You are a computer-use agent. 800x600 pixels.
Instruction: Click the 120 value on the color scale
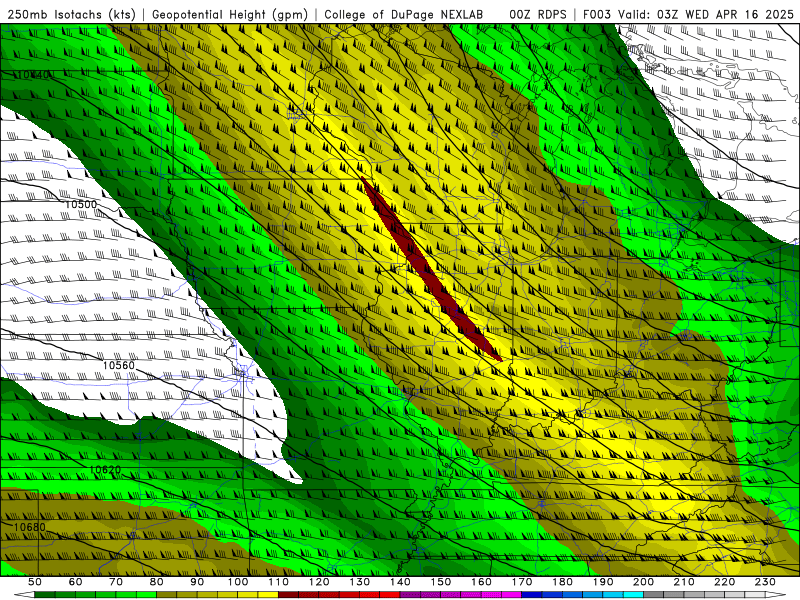pos(319,582)
